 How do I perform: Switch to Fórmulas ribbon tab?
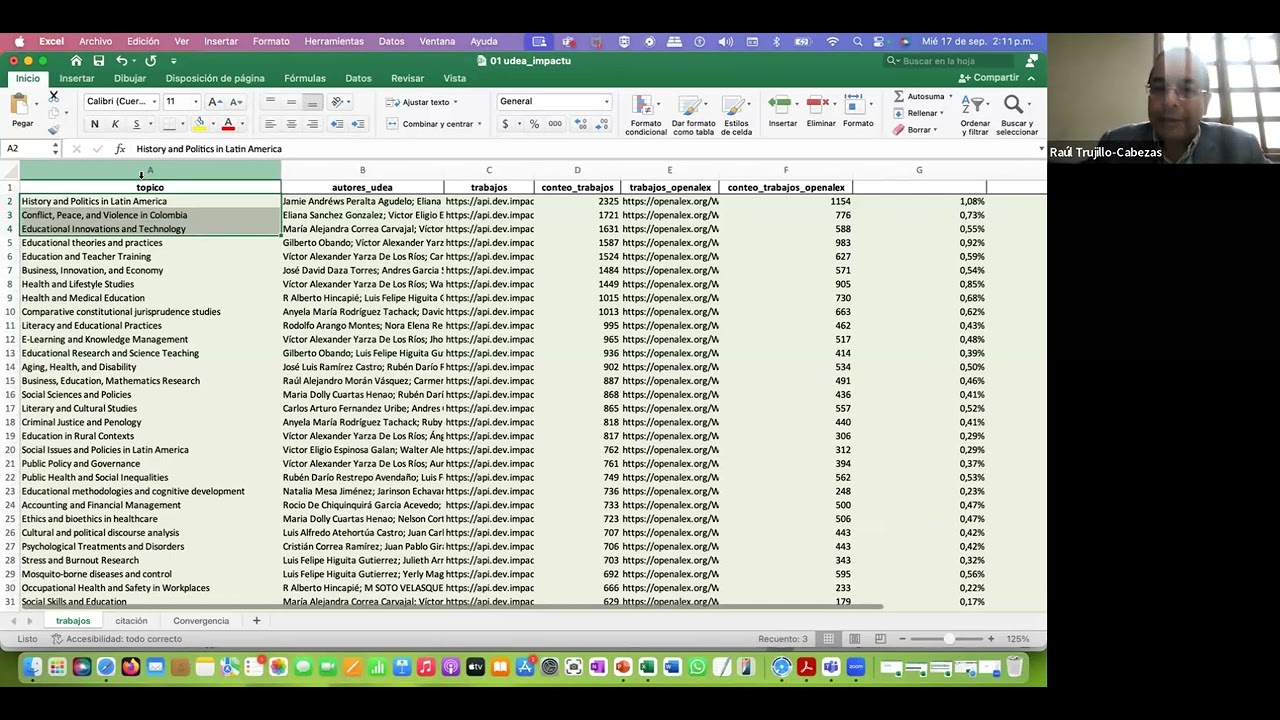pos(305,78)
